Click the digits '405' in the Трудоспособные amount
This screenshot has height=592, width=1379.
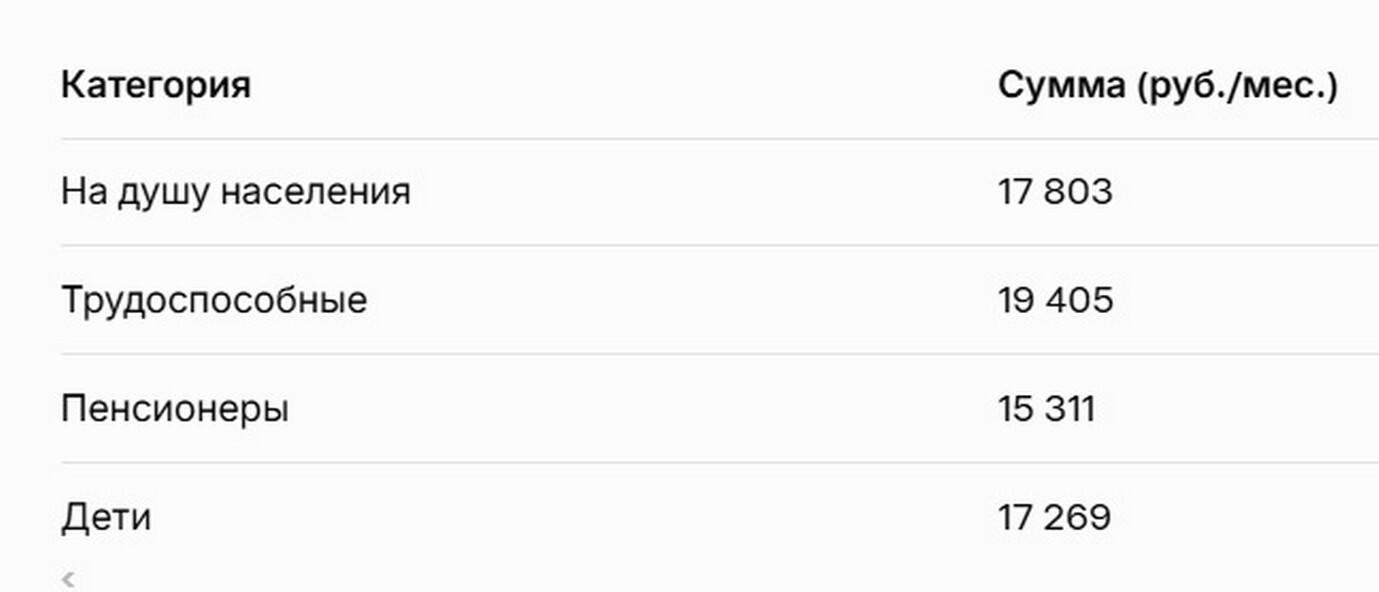(x=1079, y=300)
